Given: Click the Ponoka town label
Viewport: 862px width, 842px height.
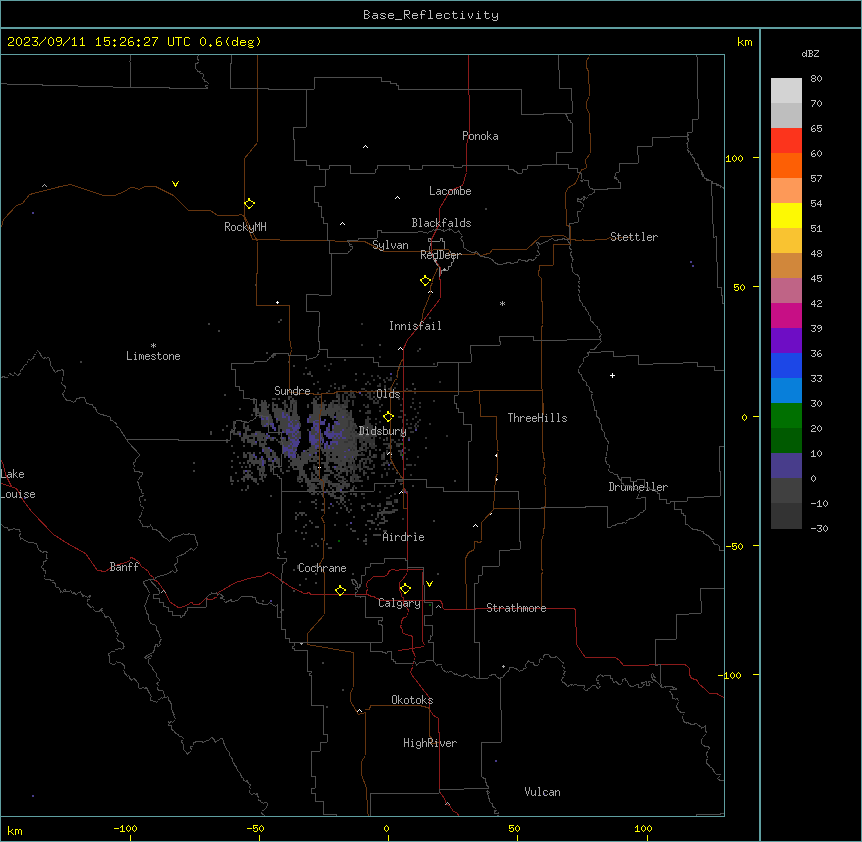Looking at the screenshot, I should click(x=480, y=136).
